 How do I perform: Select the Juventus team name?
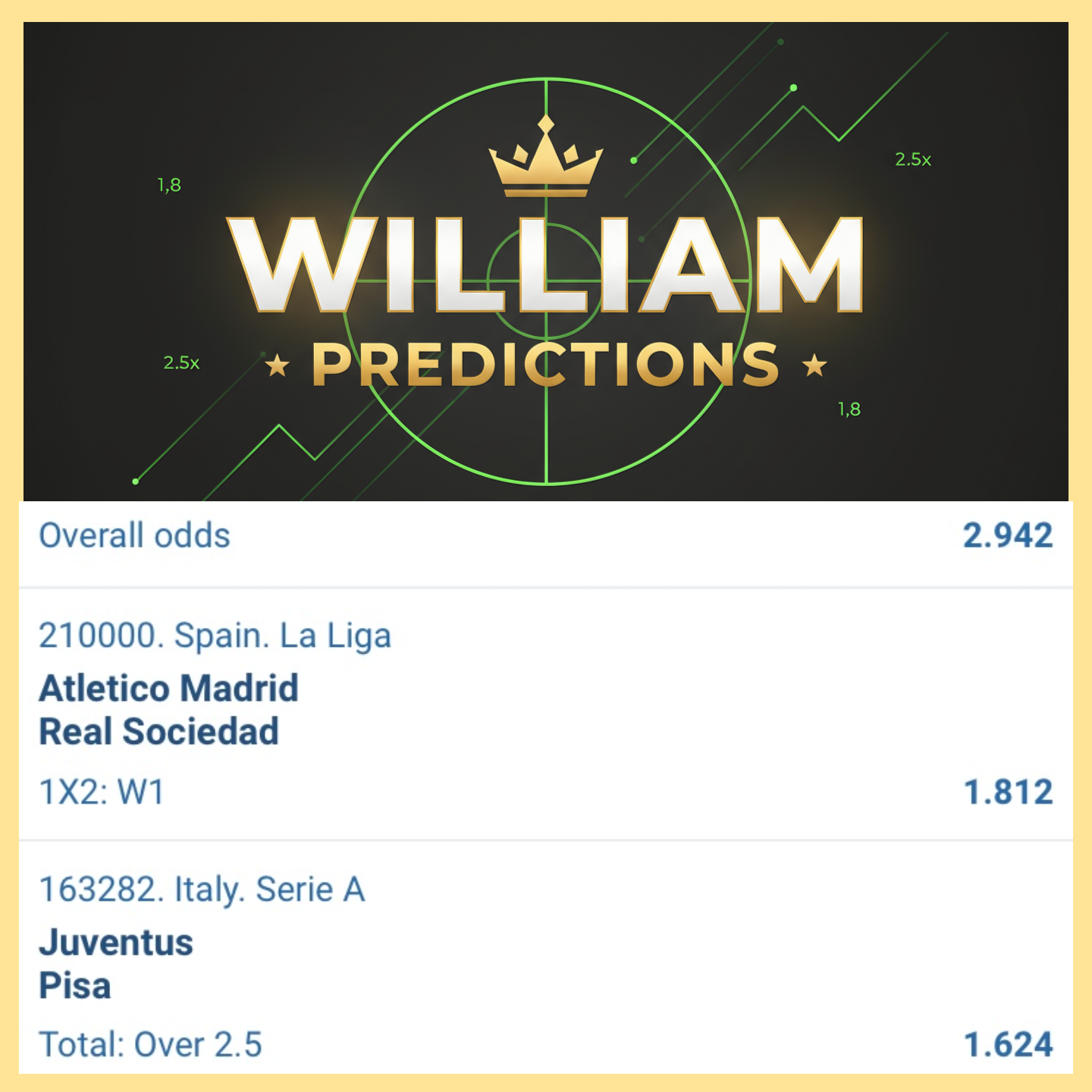point(116,943)
